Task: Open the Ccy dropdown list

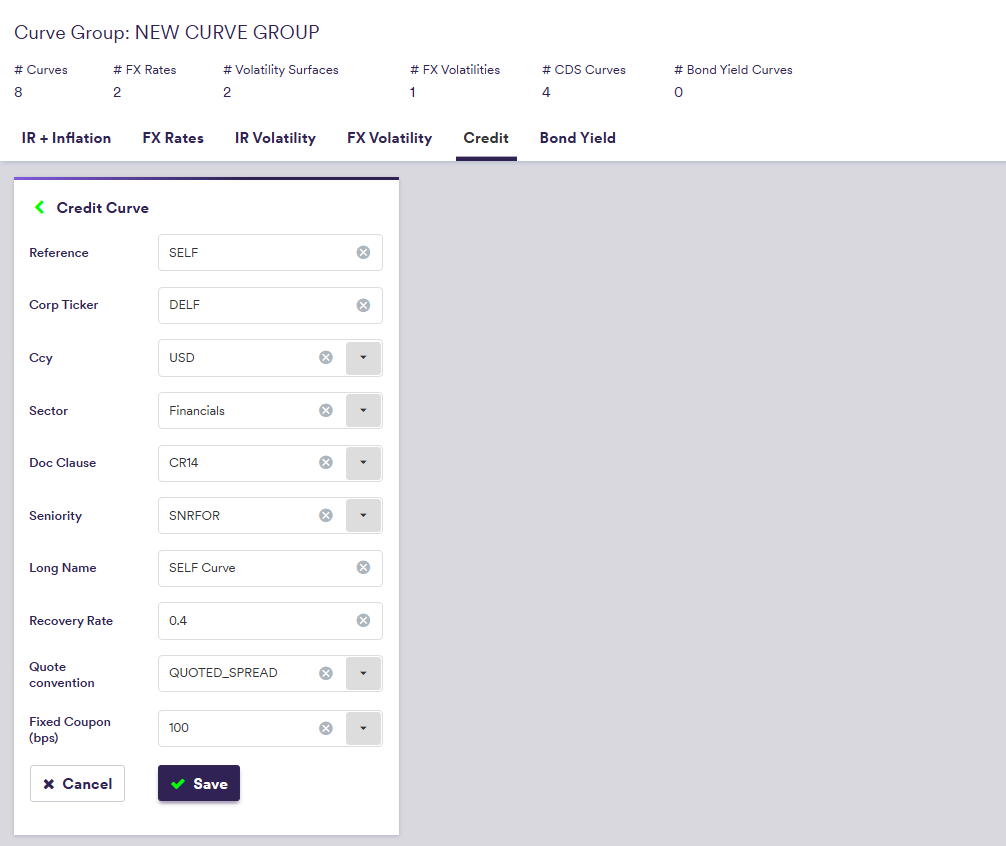Action: point(363,358)
